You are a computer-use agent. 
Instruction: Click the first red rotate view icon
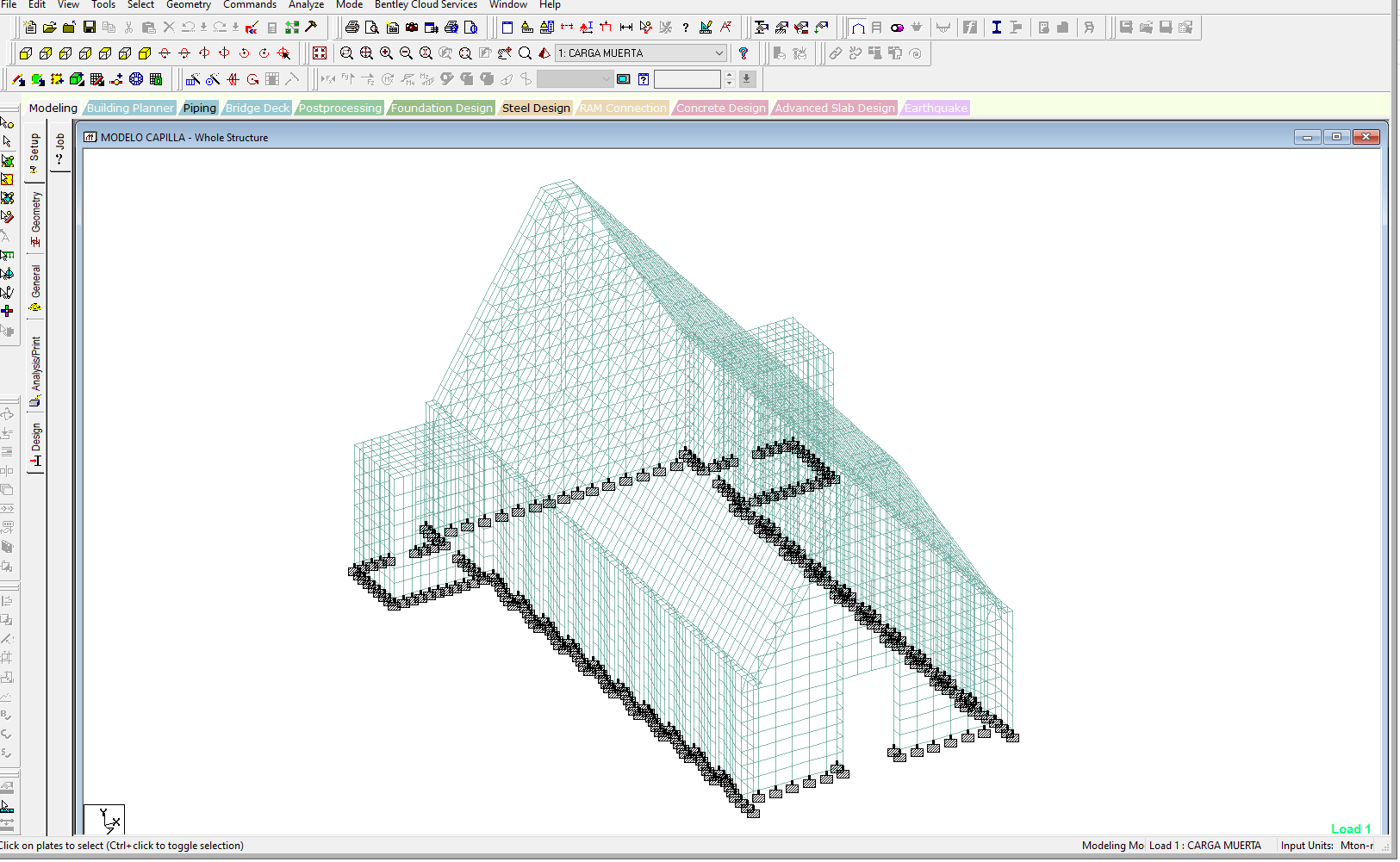point(165,53)
